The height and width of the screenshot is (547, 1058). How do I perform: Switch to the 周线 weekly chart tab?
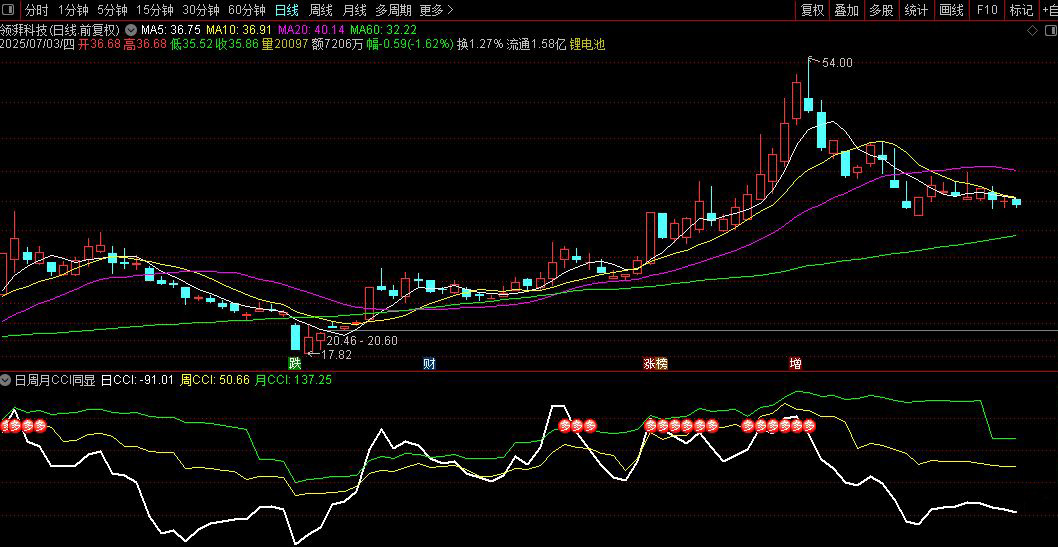(321, 10)
